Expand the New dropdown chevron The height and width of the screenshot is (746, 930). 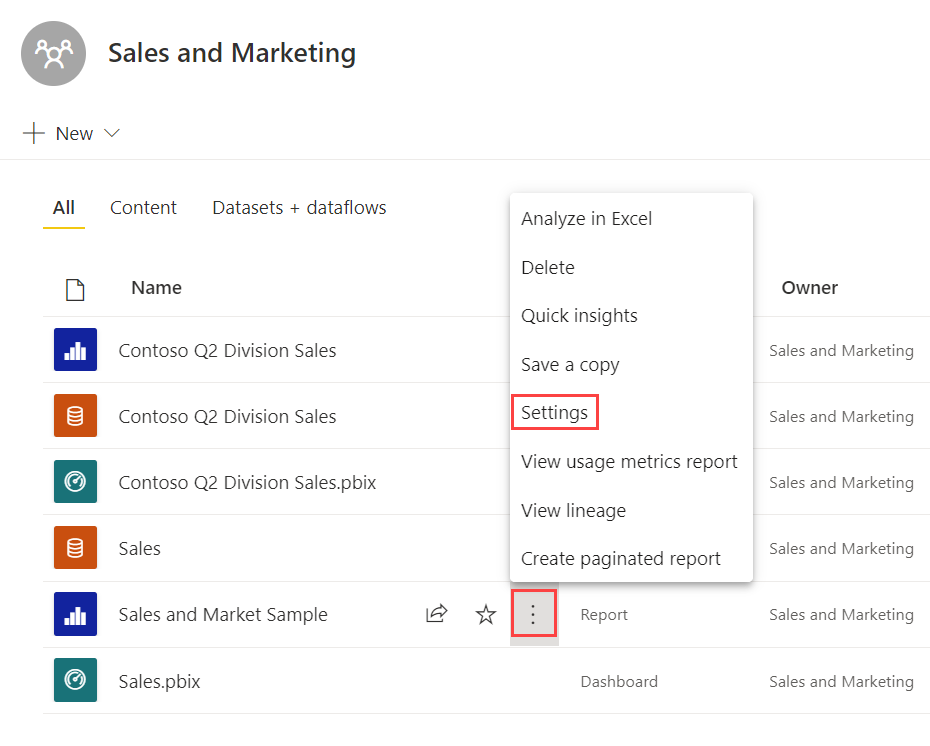point(112,134)
